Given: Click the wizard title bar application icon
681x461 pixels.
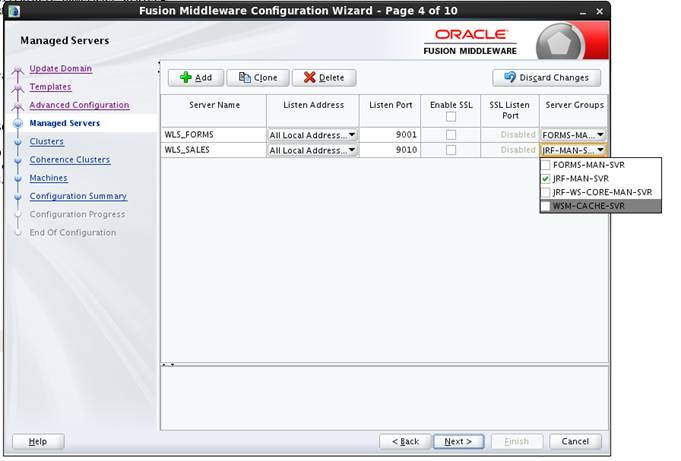Looking at the screenshot, I should coord(14,11).
